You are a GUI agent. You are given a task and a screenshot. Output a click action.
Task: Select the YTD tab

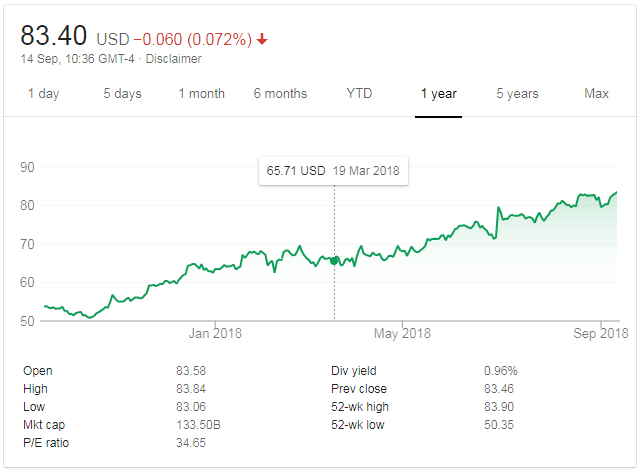(x=359, y=94)
